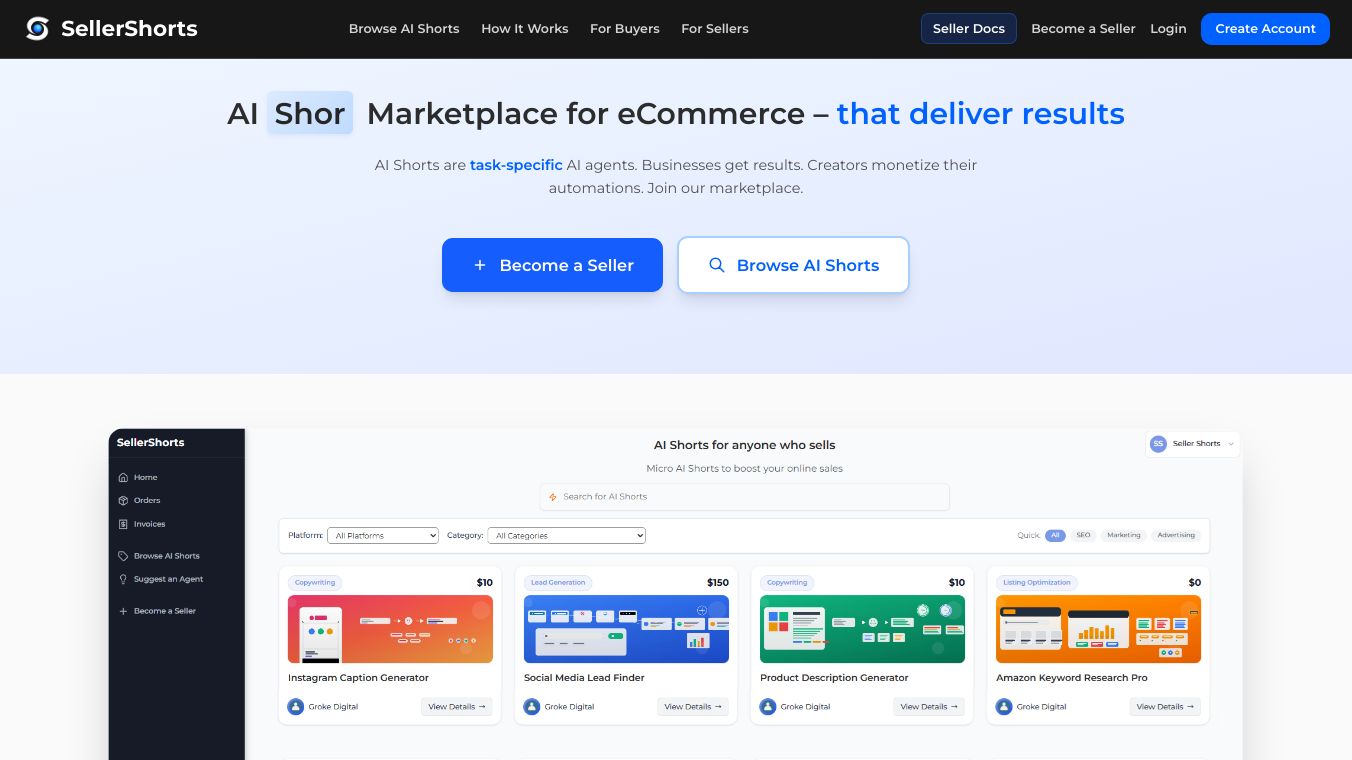This screenshot has width=1352, height=760.
Task: Click the heading AI Shorts for anyone who sells
Action: click(745, 445)
